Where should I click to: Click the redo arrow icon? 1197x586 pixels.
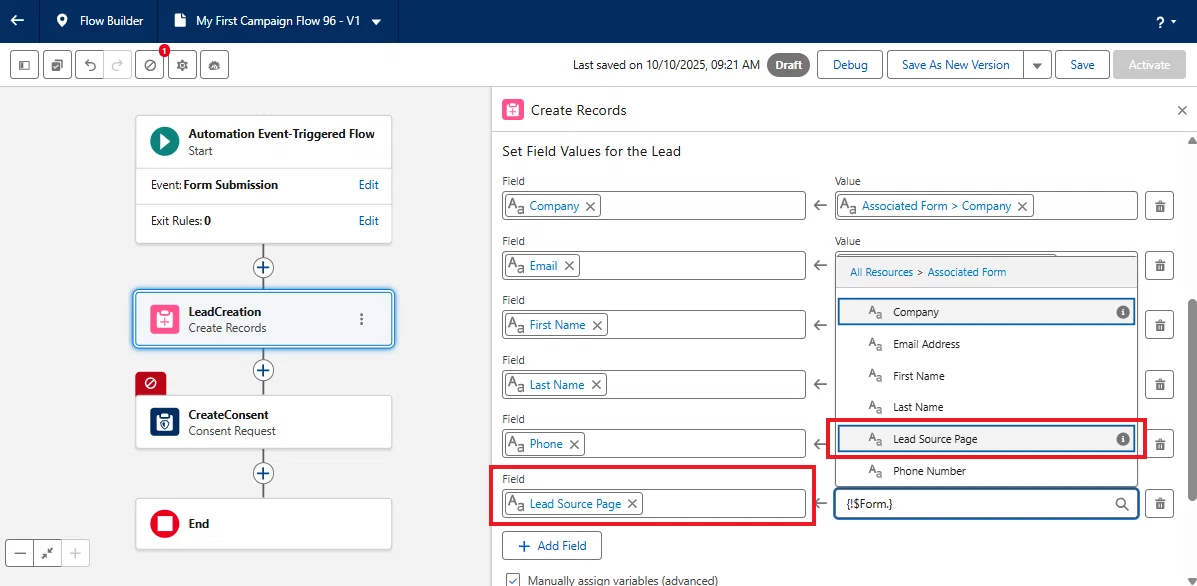click(x=117, y=65)
